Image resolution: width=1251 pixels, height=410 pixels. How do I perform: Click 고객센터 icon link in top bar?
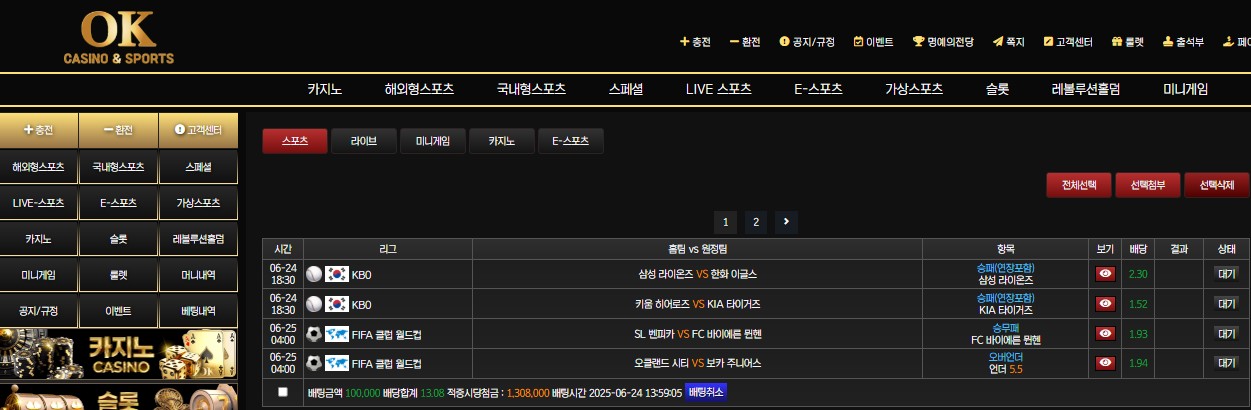tap(1068, 42)
